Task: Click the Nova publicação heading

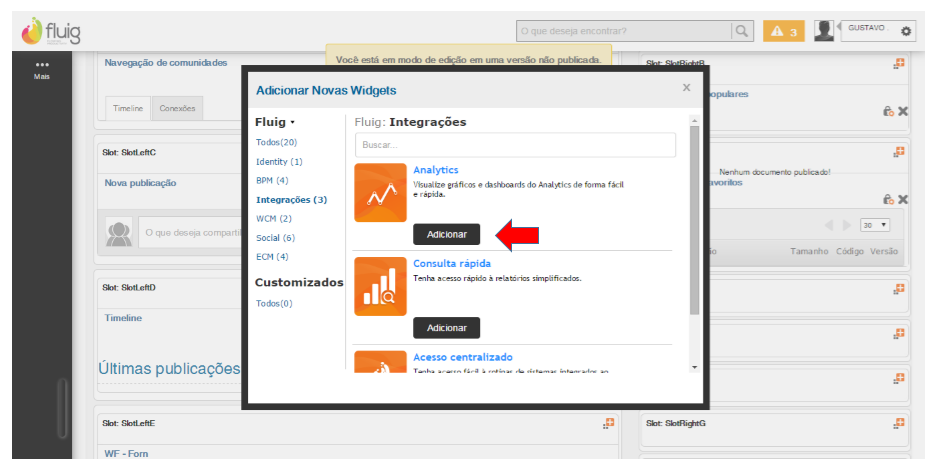Action: 140,183
